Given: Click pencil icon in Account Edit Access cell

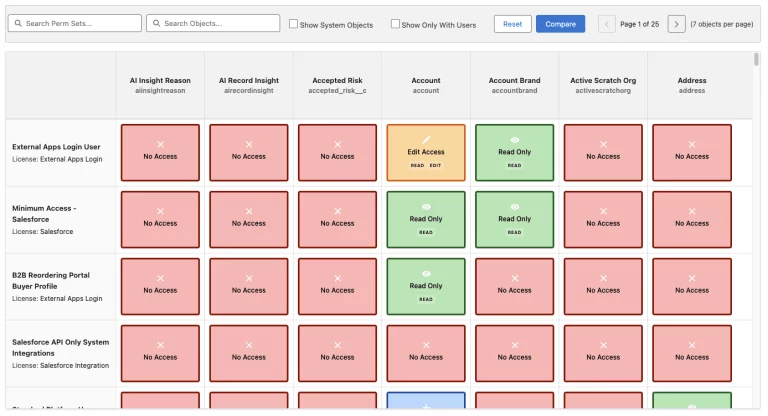Looking at the screenshot, I should pyautogui.click(x=426, y=140).
